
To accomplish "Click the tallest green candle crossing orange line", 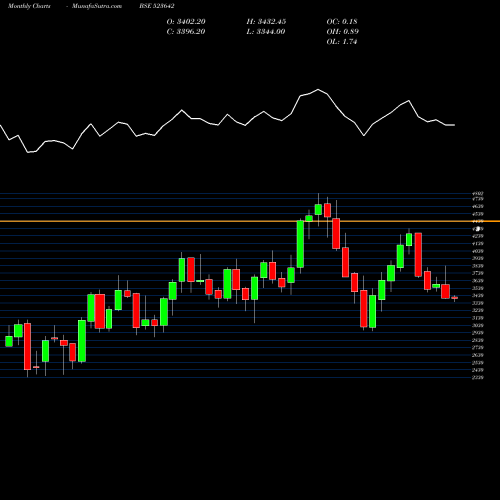I will (x=300, y=244).
